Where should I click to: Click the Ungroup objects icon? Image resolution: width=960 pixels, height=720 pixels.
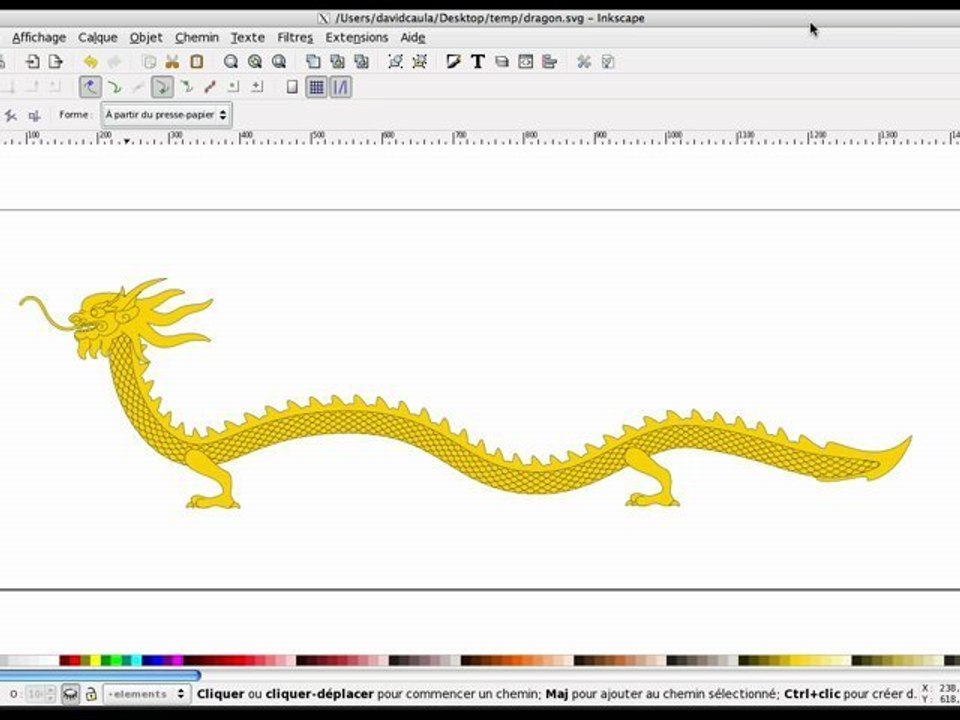pyautogui.click(x=419, y=61)
